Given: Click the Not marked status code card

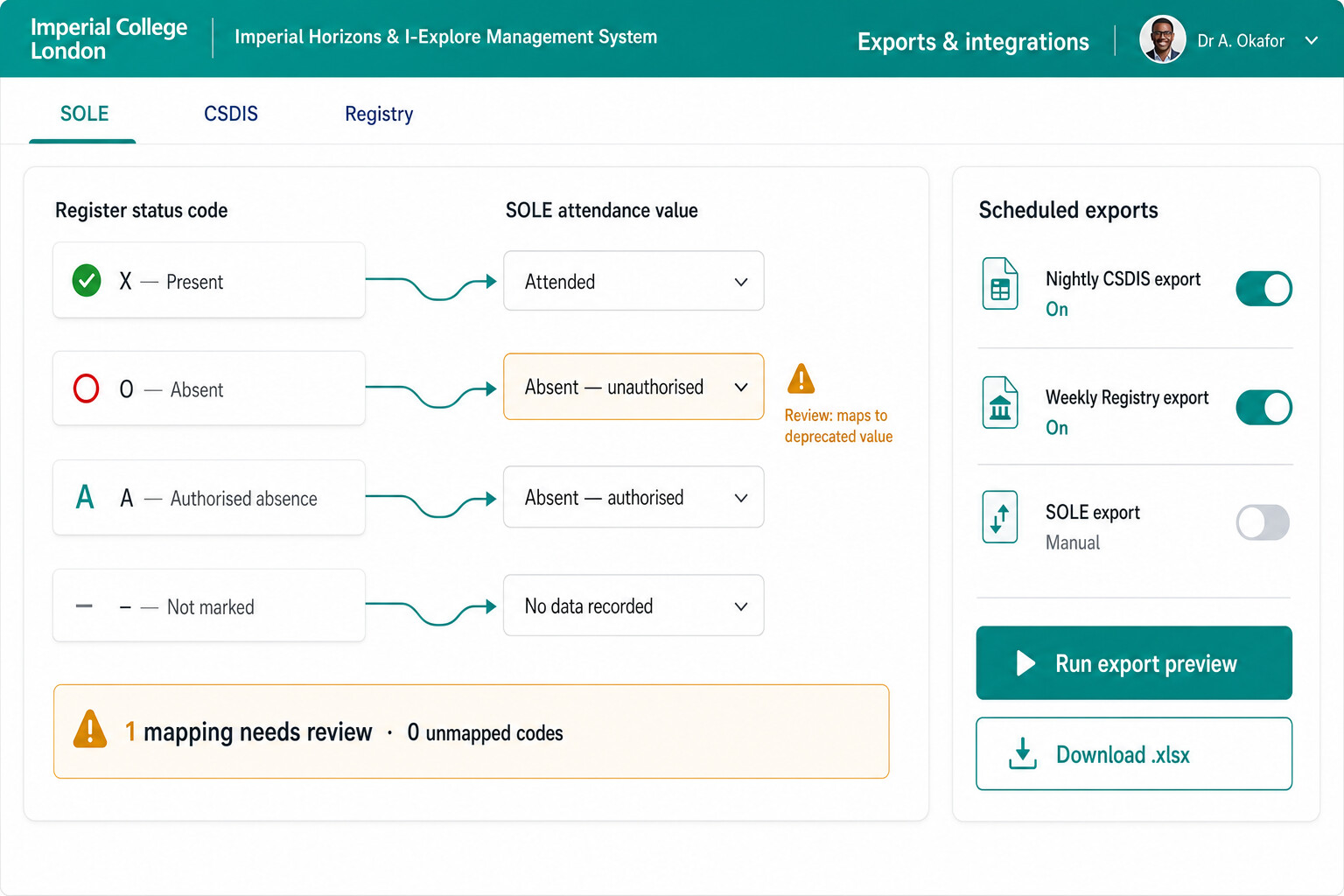Looking at the screenshot, I should (x=209, y=605).
